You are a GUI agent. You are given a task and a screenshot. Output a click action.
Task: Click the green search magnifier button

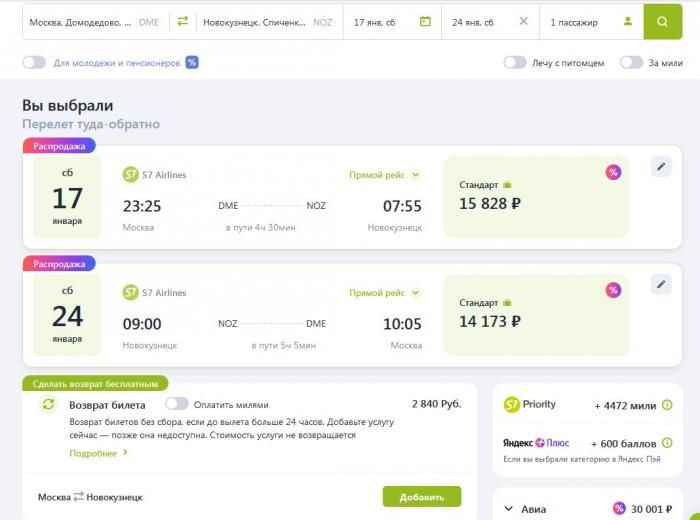point(662,21)
